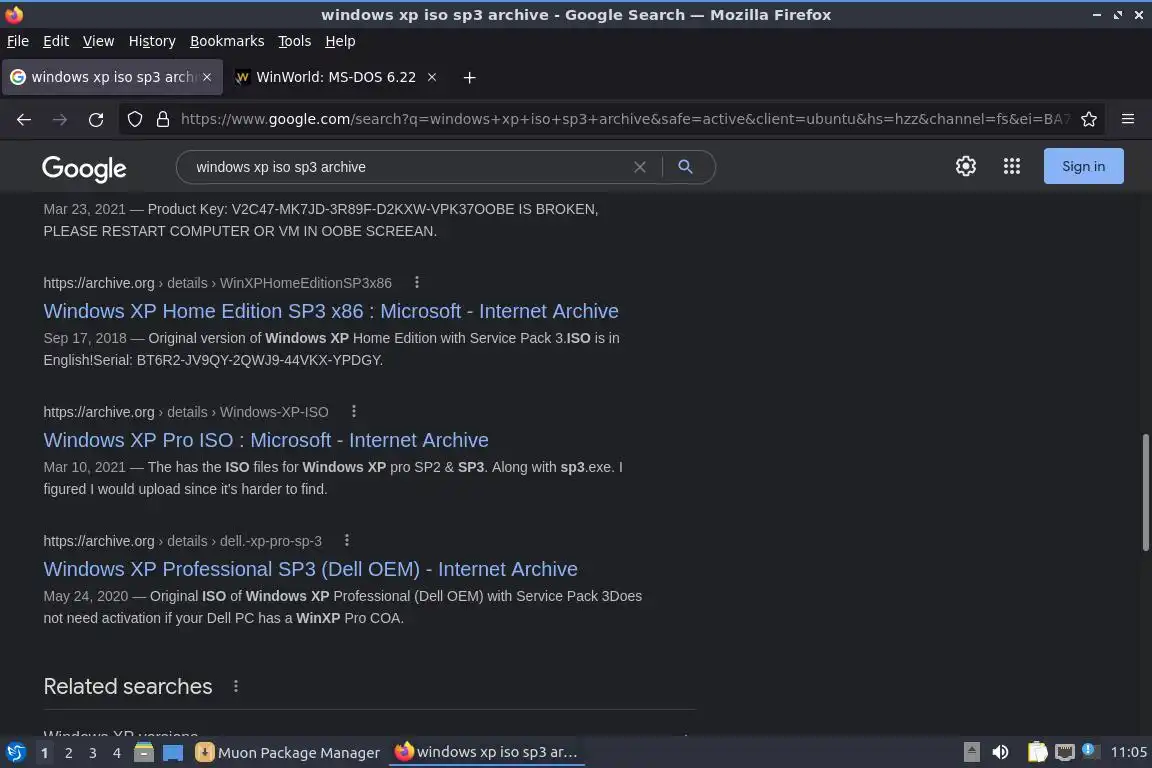
Task: Close the WinWorld: MS-DOS 6.22 tab
Action: (432, 77)
